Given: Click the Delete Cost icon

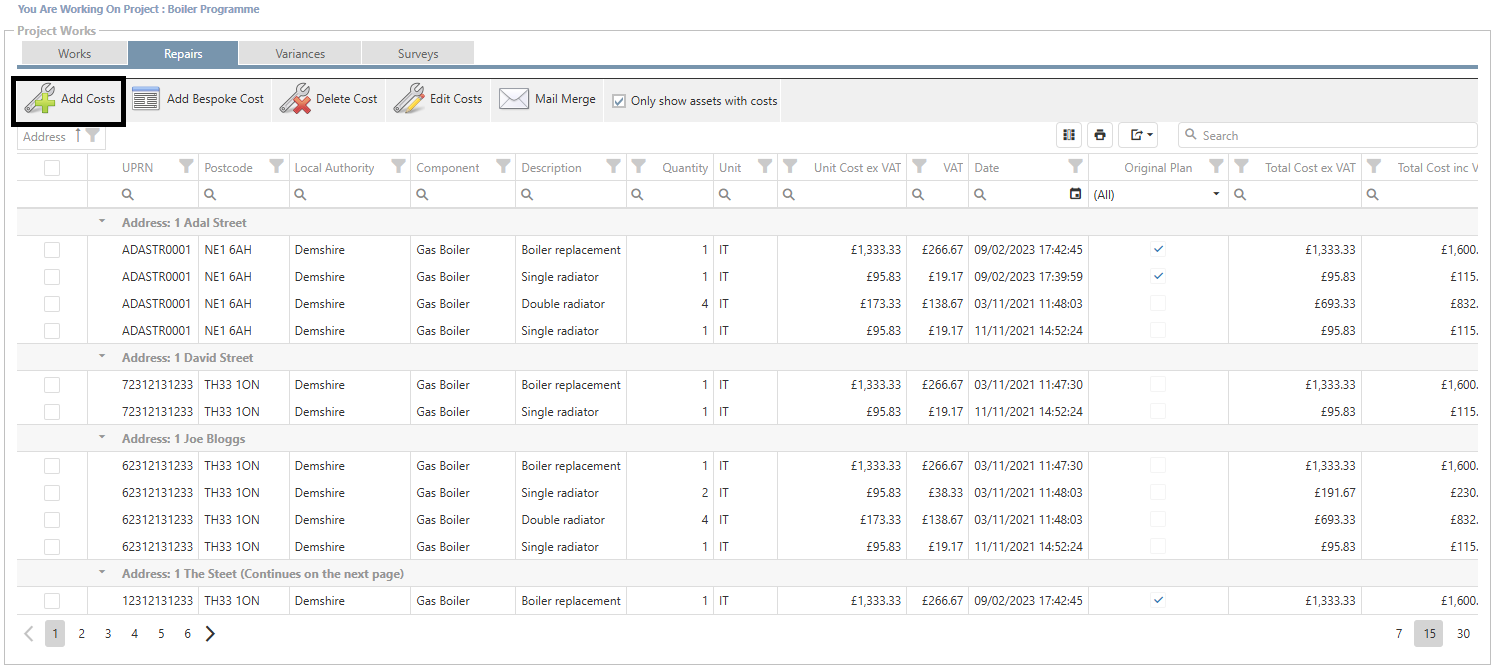Looking at the screenshot, I should coord(295,99).
